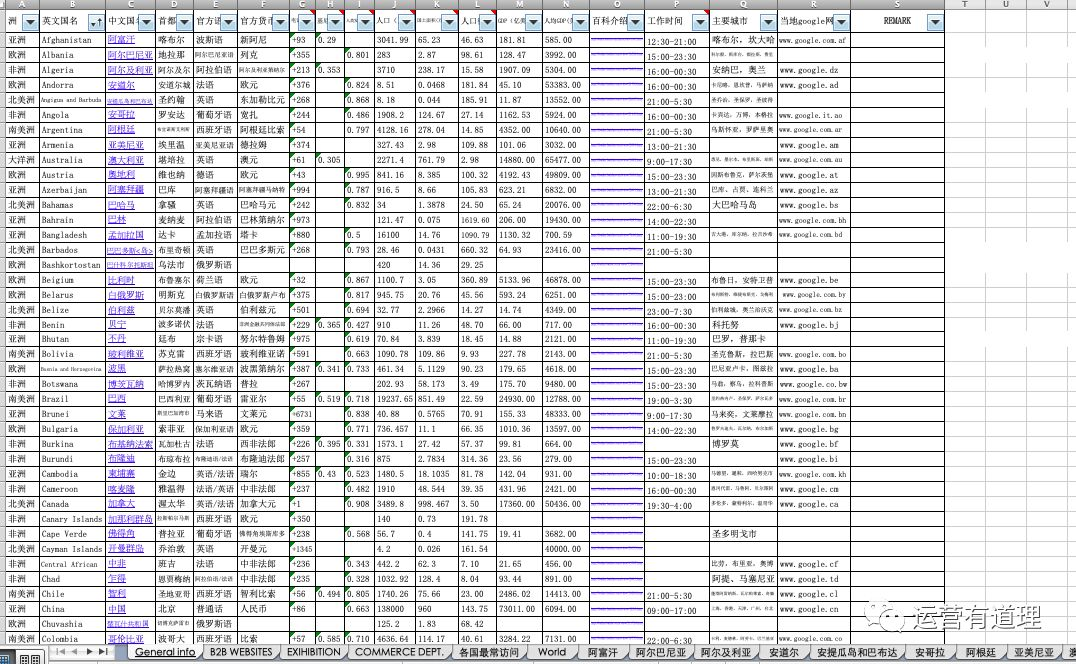Select column A header
Screen dimensions: 1076x664
click(22, 4)
